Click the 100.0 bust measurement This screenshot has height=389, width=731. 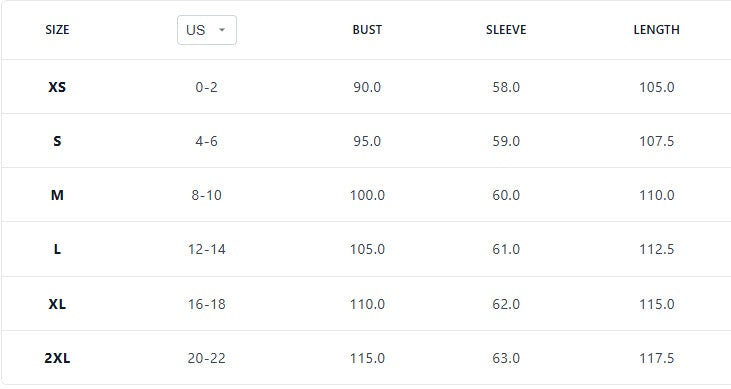pos(367,195)
